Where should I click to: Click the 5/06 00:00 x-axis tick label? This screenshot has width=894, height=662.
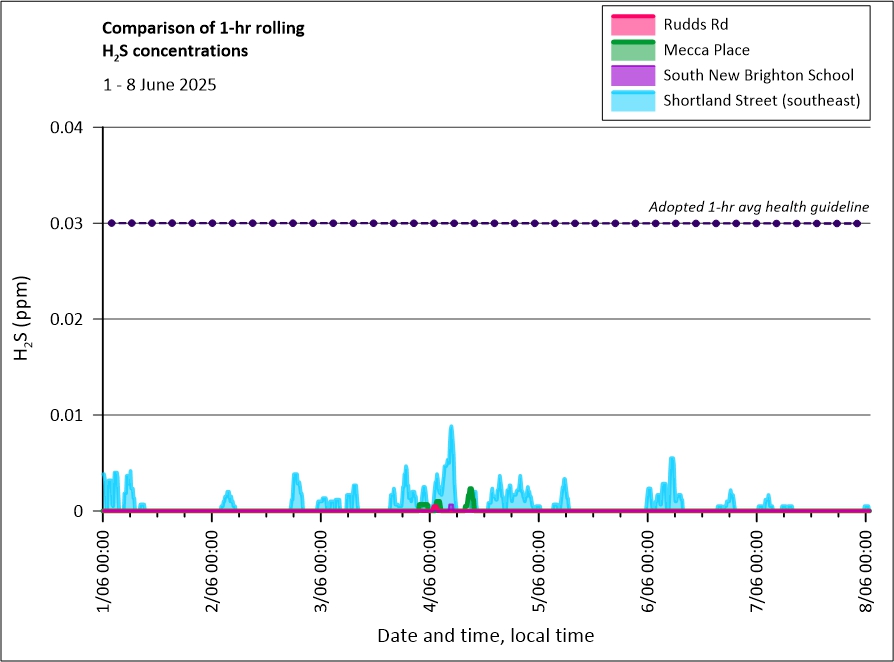(538, 567)
